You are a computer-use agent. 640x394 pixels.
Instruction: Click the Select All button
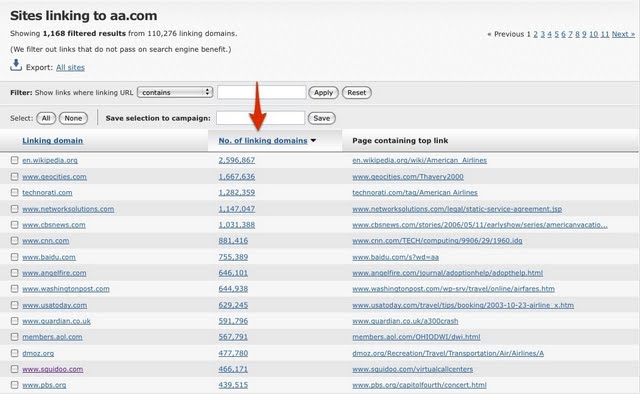(46, 118)
